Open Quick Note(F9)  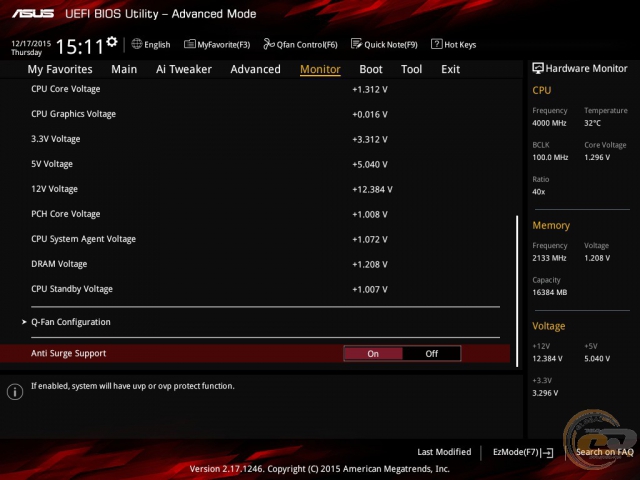(x=384, y=44)
